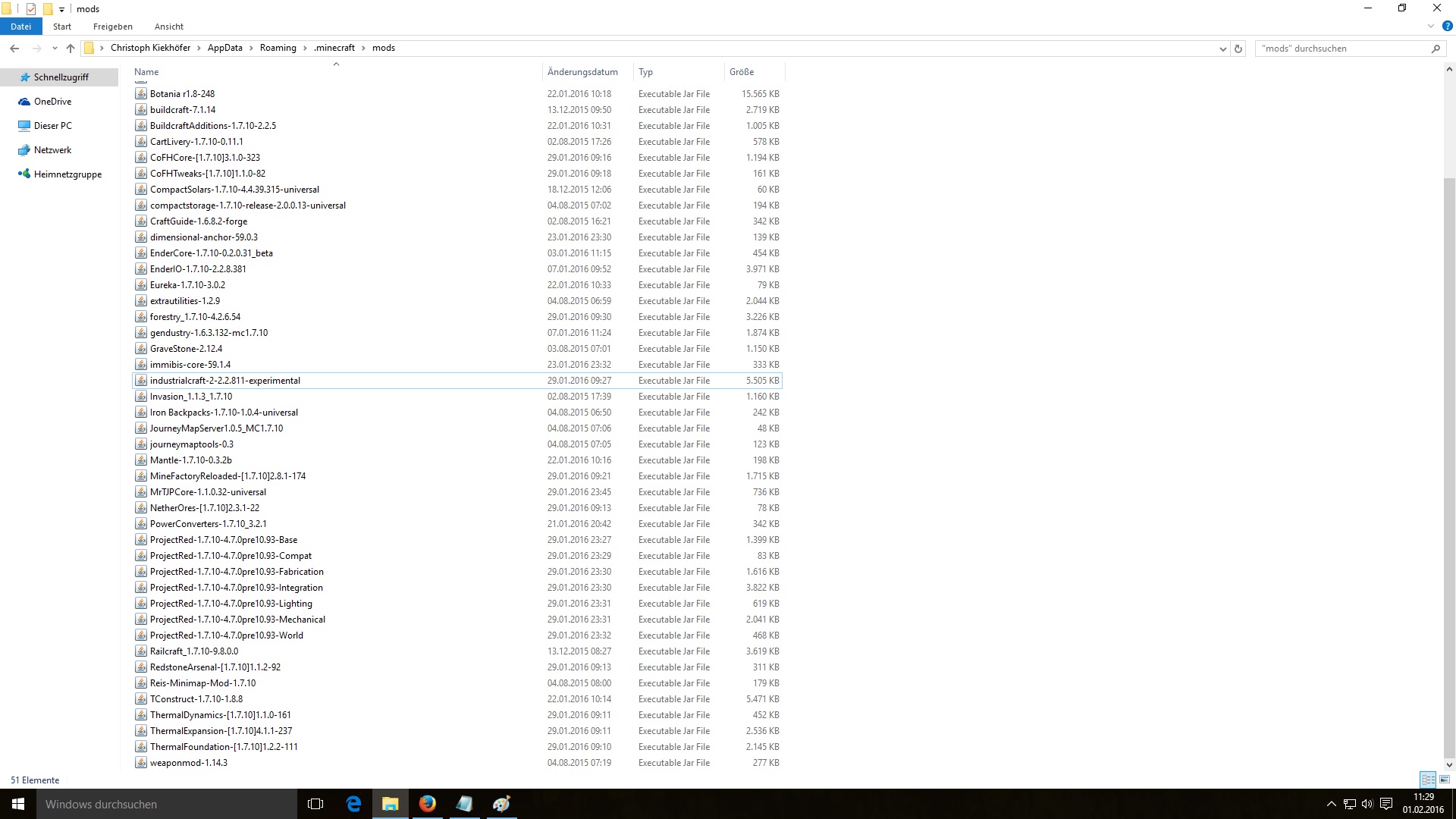Image resolution: width=1456 pixels, height=819 pixels.
Task: Click the explorer Help question mark icon
Action: 1447,26
